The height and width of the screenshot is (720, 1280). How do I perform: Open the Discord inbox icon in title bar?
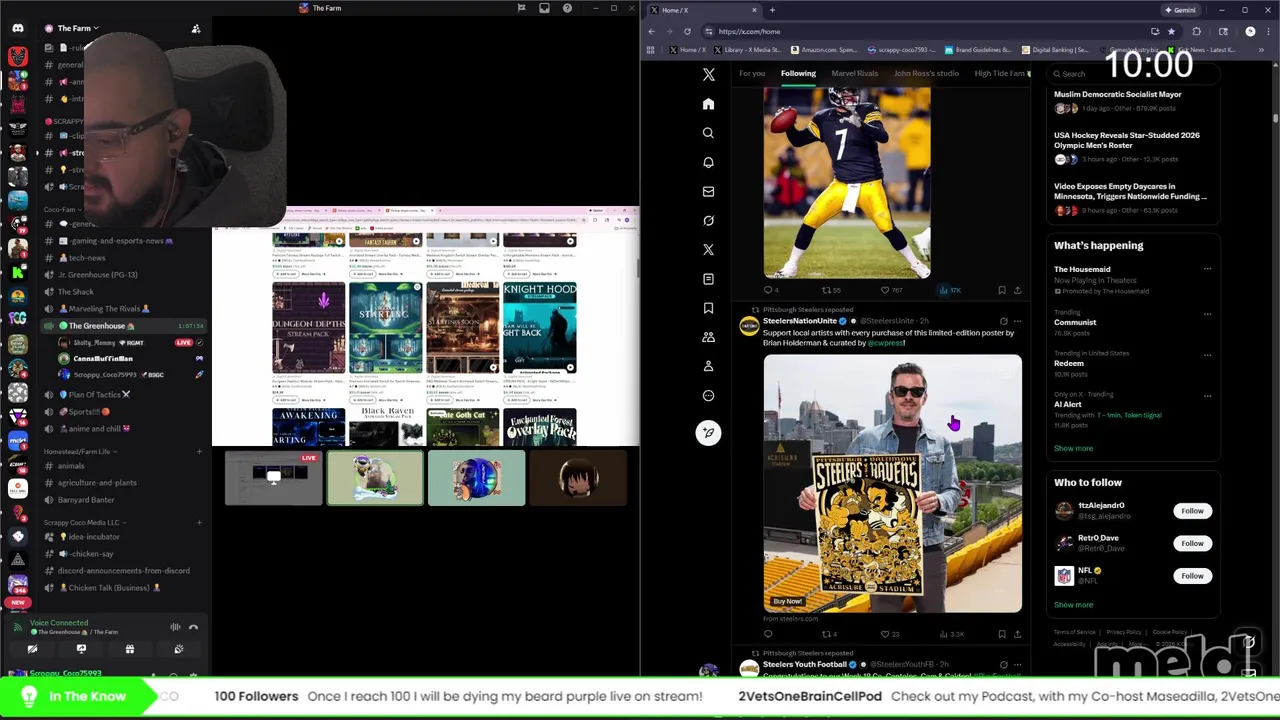click(544, 8)
